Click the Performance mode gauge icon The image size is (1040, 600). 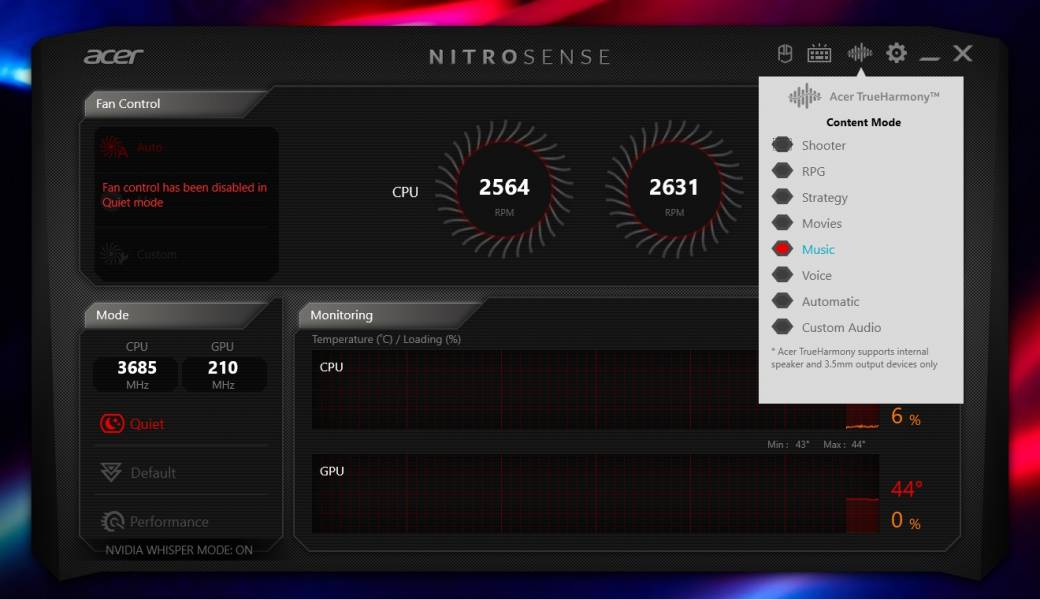click(112, 522)
